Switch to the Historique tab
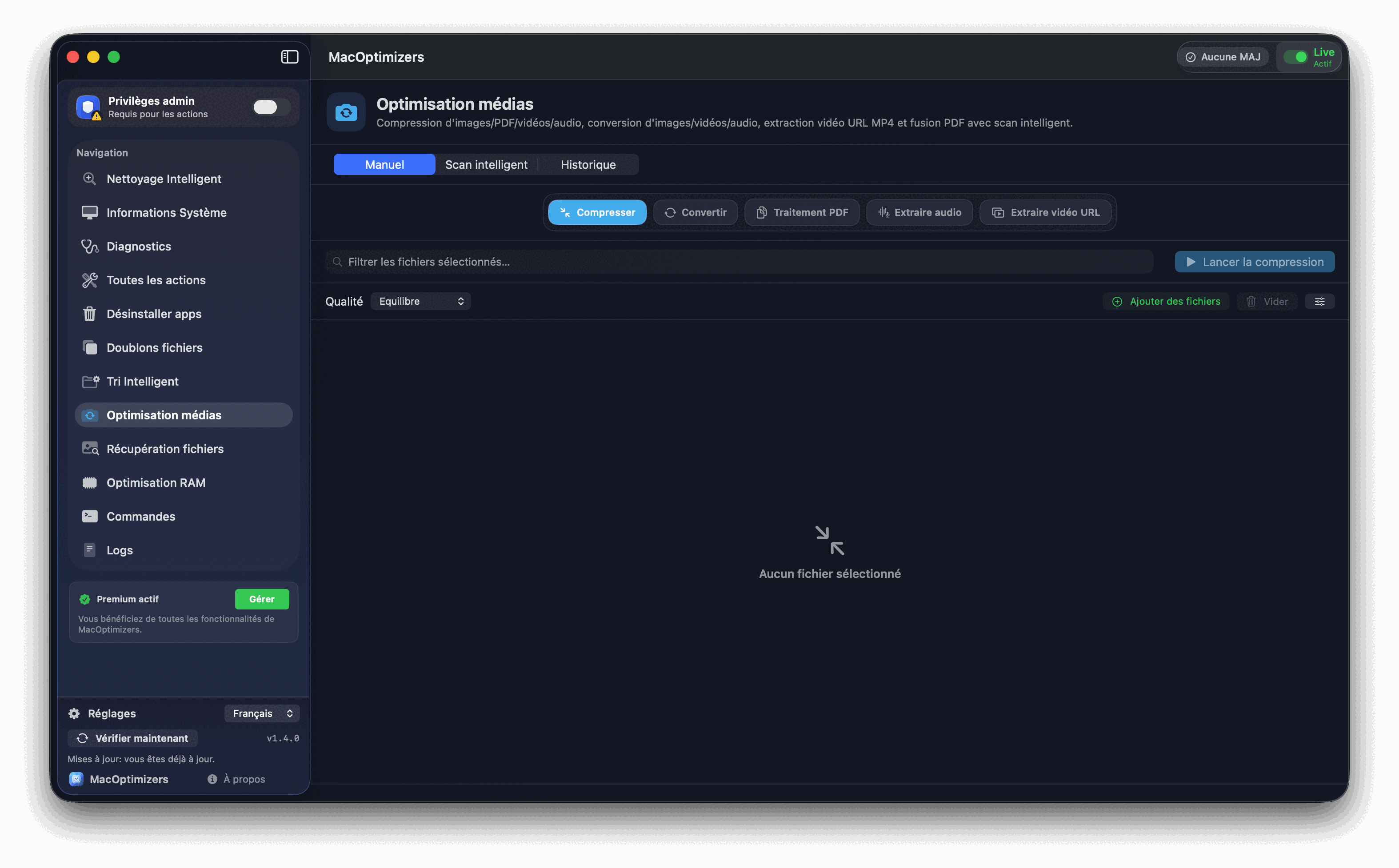The image size is (1399, 868). (x=588, y=165)
